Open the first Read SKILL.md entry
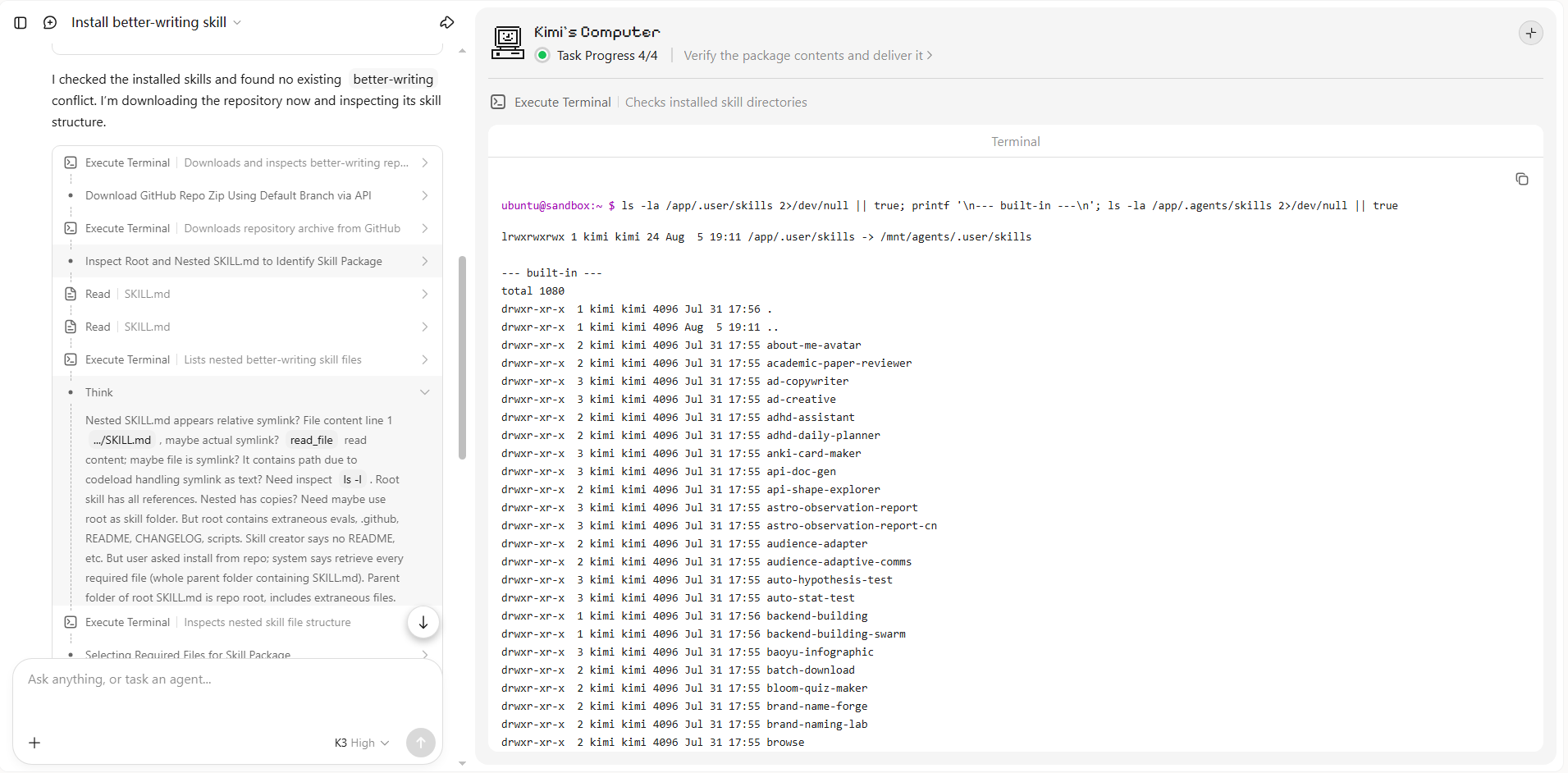 pos(247,294)
